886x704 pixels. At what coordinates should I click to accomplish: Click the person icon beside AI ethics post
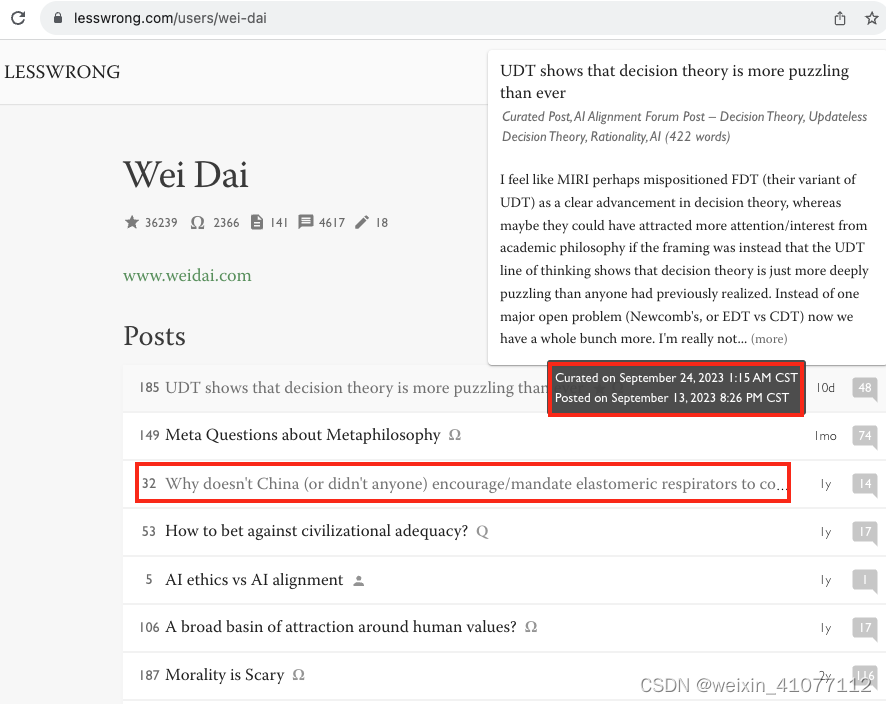(x=359, y=581)
